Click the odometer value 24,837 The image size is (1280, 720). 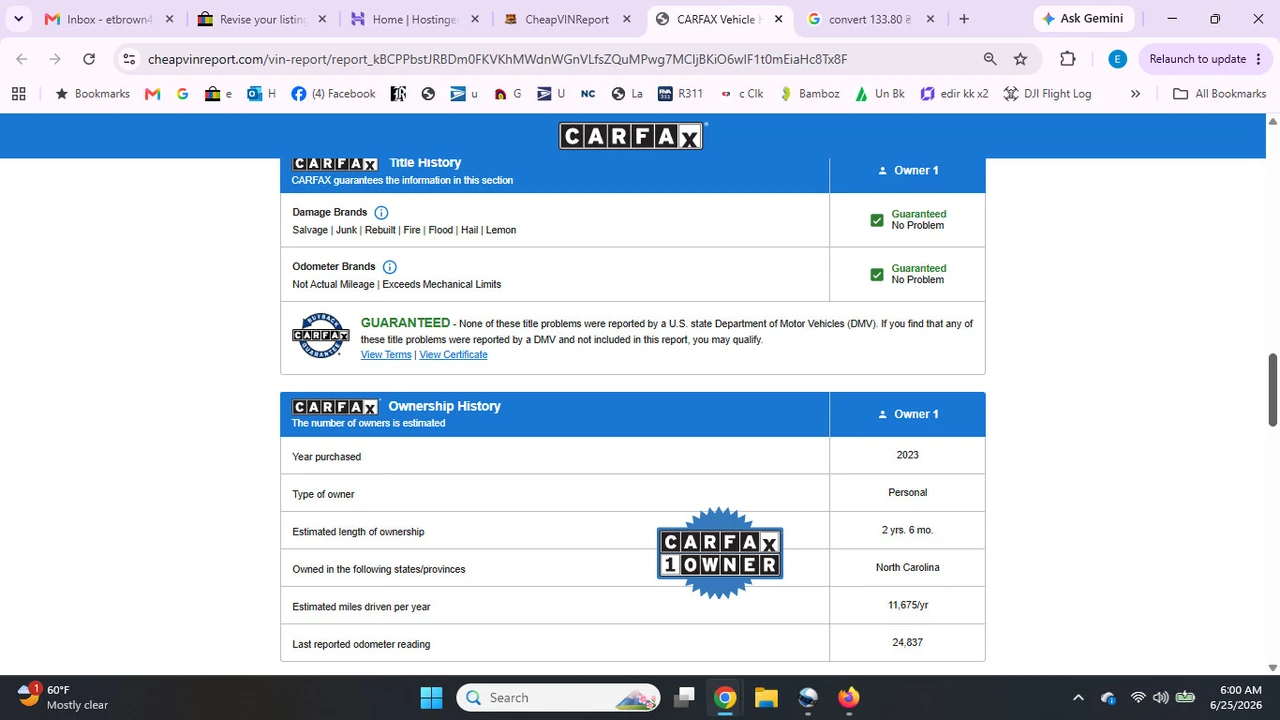click(907, 643)
